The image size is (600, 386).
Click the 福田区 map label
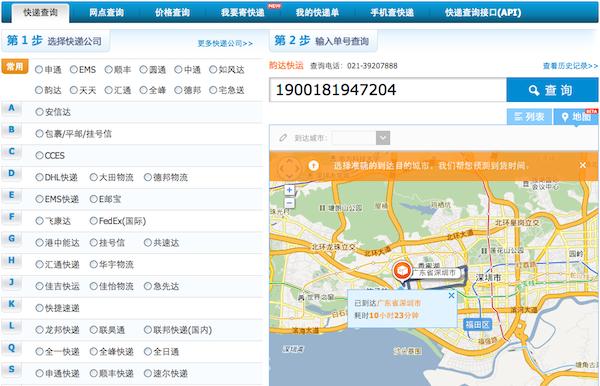coord(478,325)
